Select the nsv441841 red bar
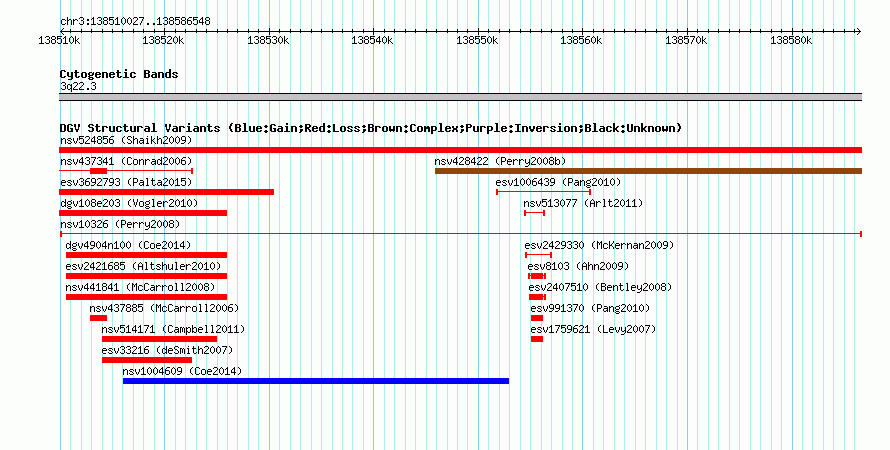This screenshot has height=450, width=890. [x=146, y=297]
